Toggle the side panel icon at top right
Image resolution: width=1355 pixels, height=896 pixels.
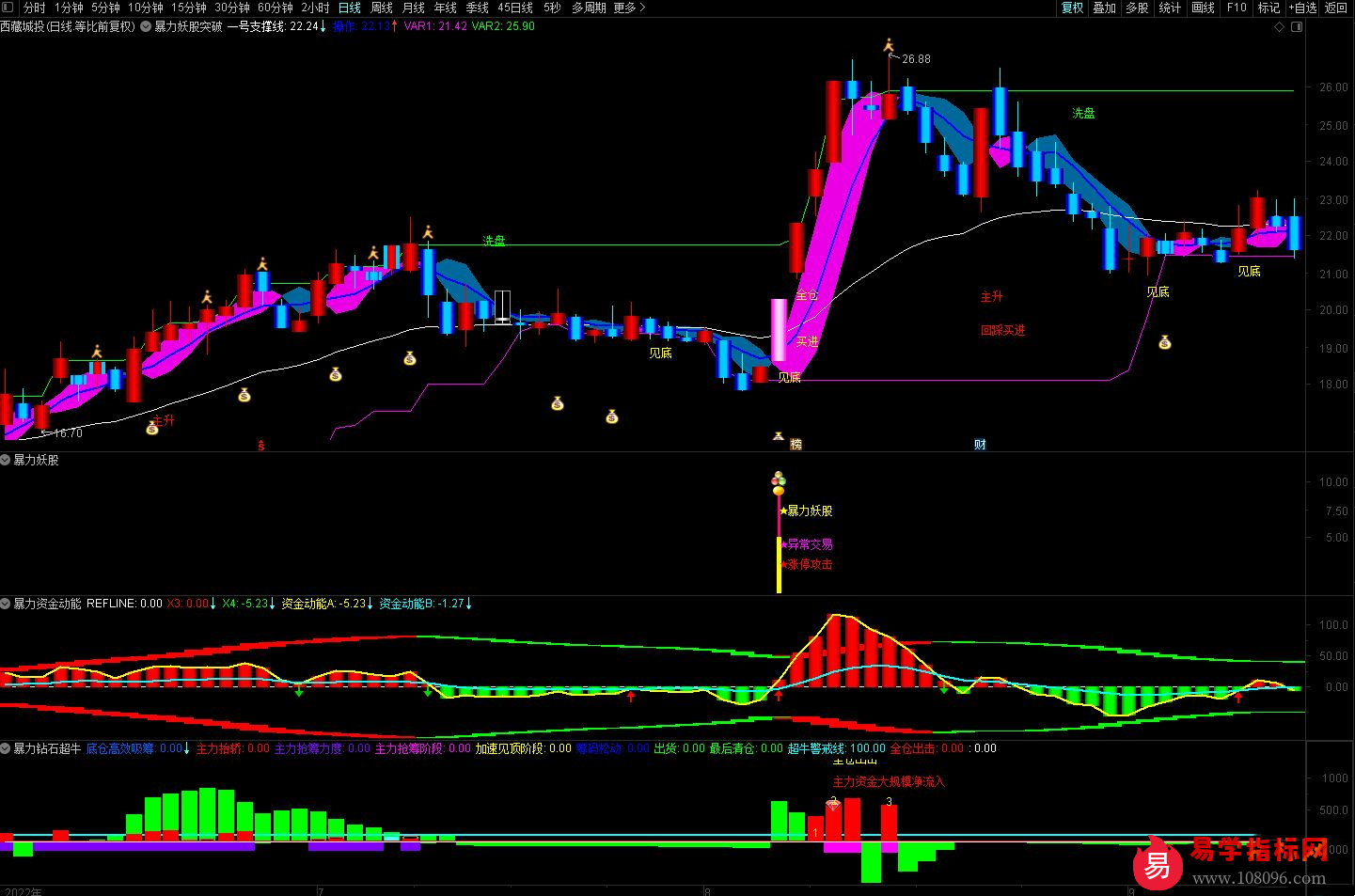(x=1297, y=27)
